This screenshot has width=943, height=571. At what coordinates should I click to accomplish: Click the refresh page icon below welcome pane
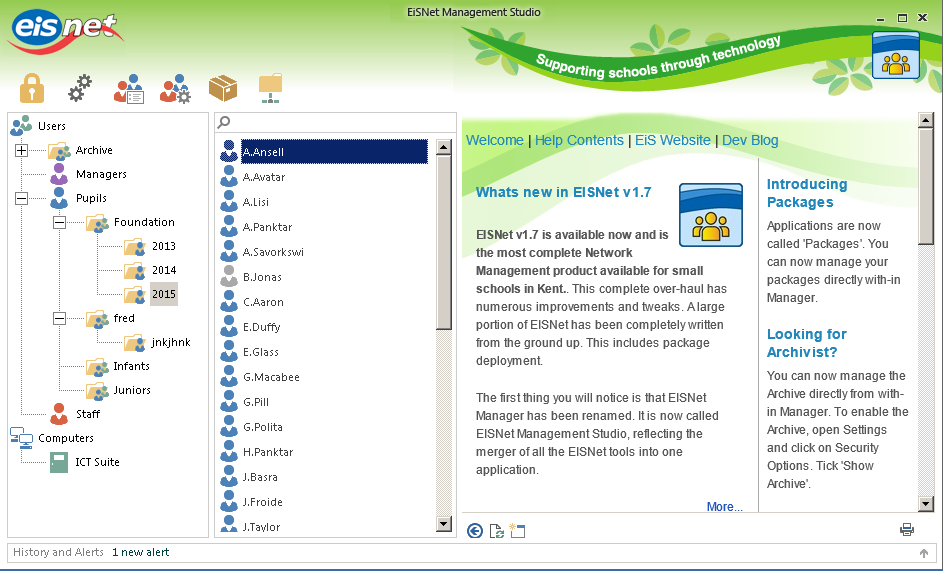[497, 531]
